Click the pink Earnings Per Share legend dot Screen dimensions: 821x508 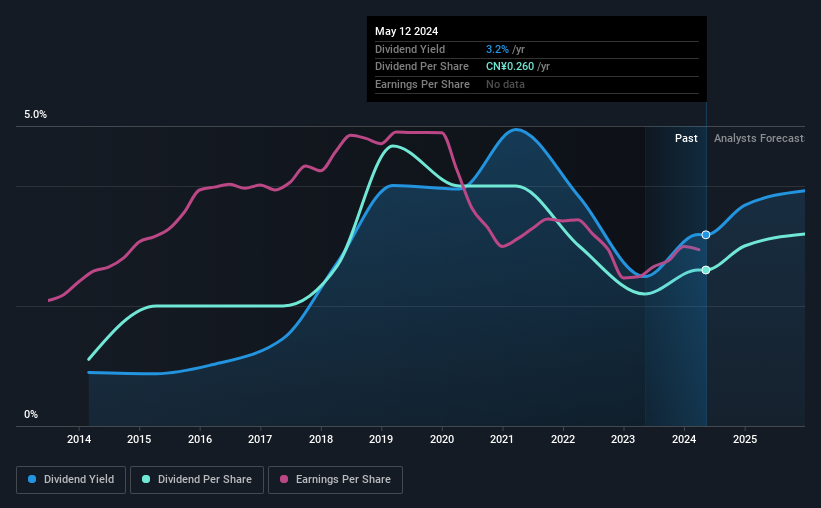pos(284,479)
